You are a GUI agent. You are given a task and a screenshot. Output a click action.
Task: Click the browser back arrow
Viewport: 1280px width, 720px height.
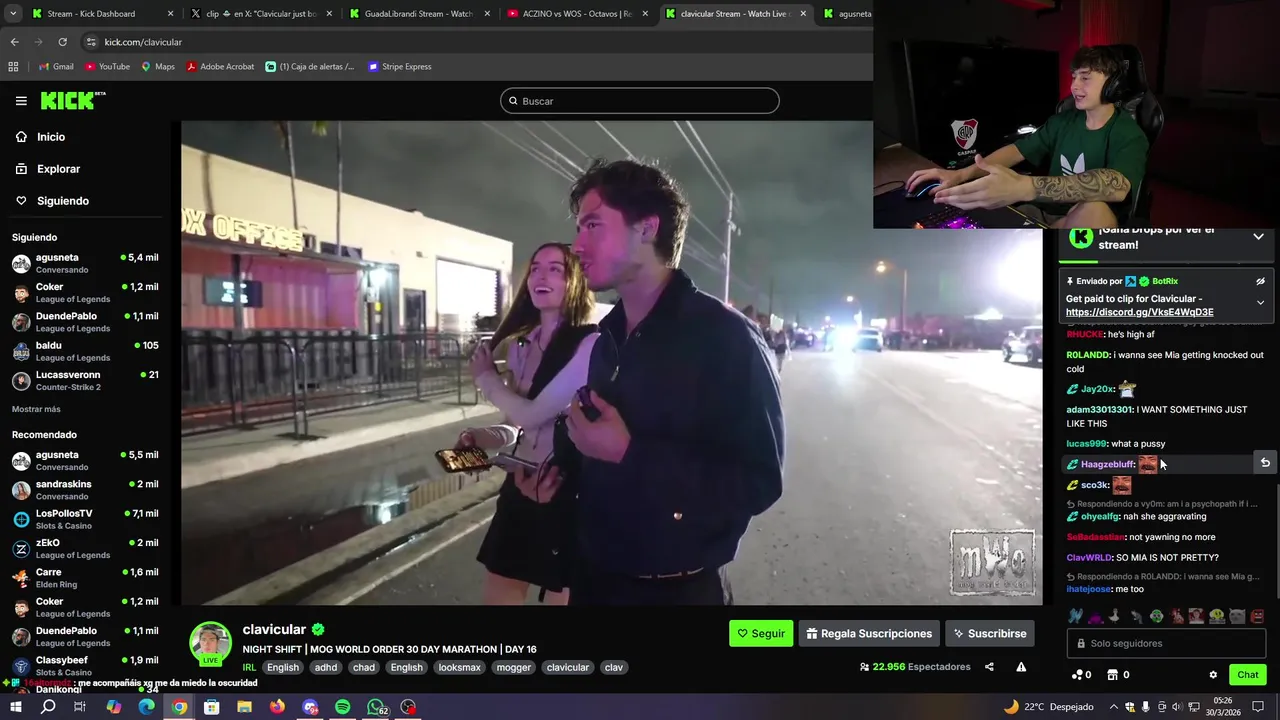point(15,42)
